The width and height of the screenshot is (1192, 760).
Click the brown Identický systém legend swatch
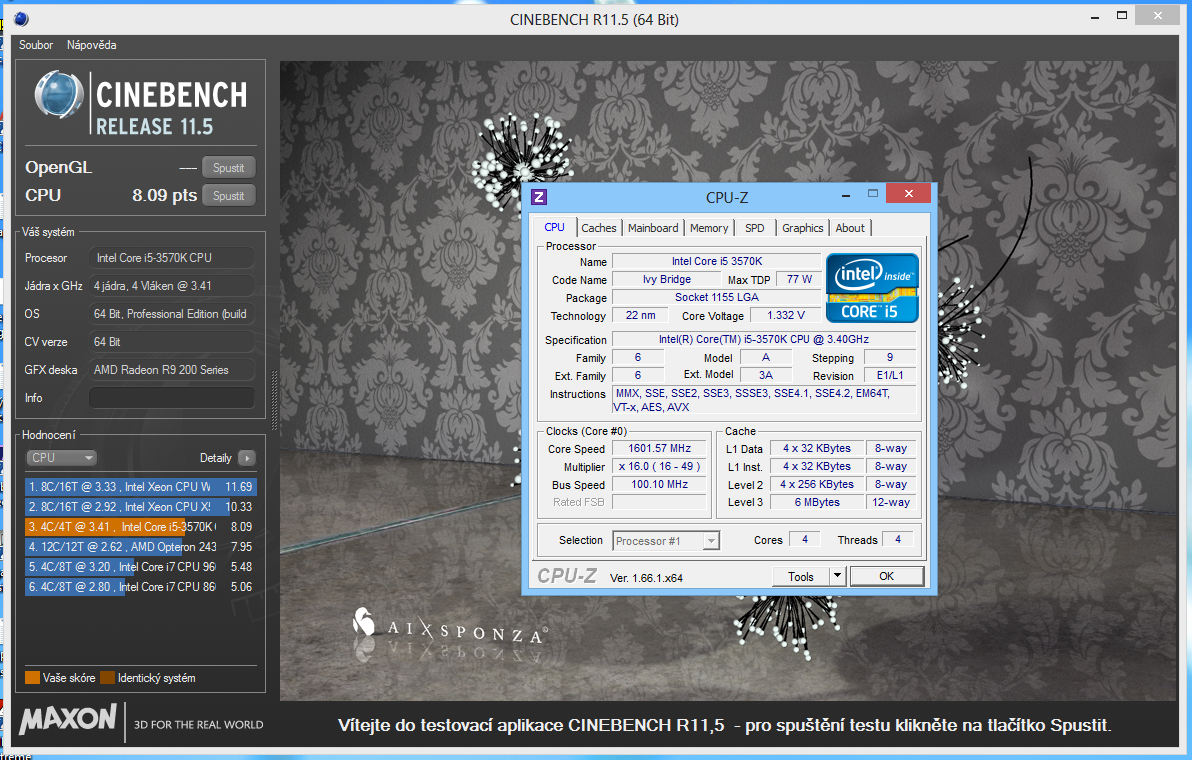click(107, 678)
